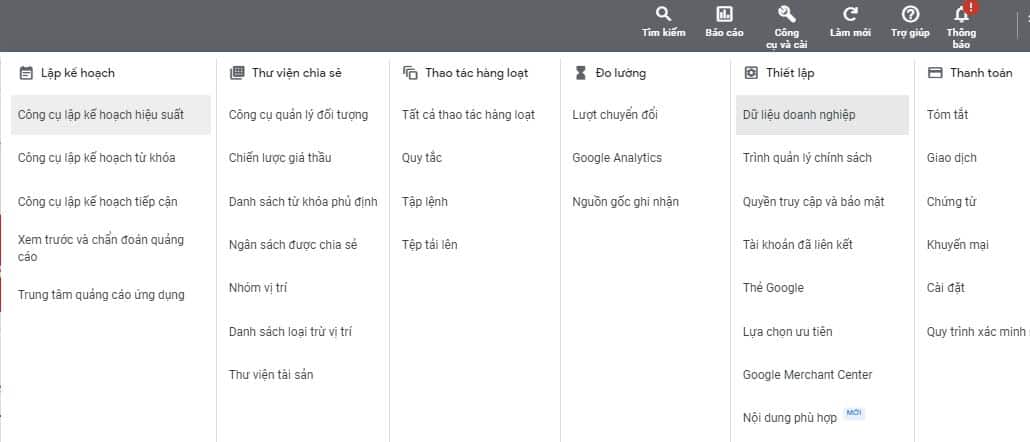Screen dimensions: 1030x442
Task: Click the Thư viện chia sẻ library icon
Action: tap(237, 73)
